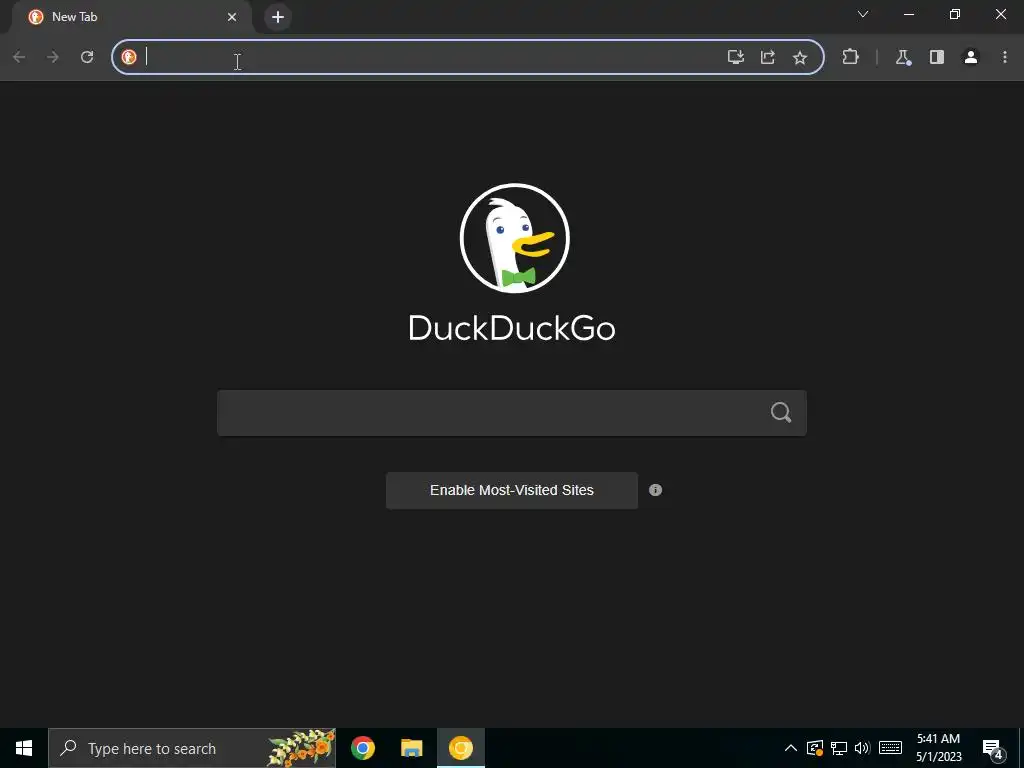Click the Chrome Canary taskbar icon
Screen dimensions: 1024x768
461,748
